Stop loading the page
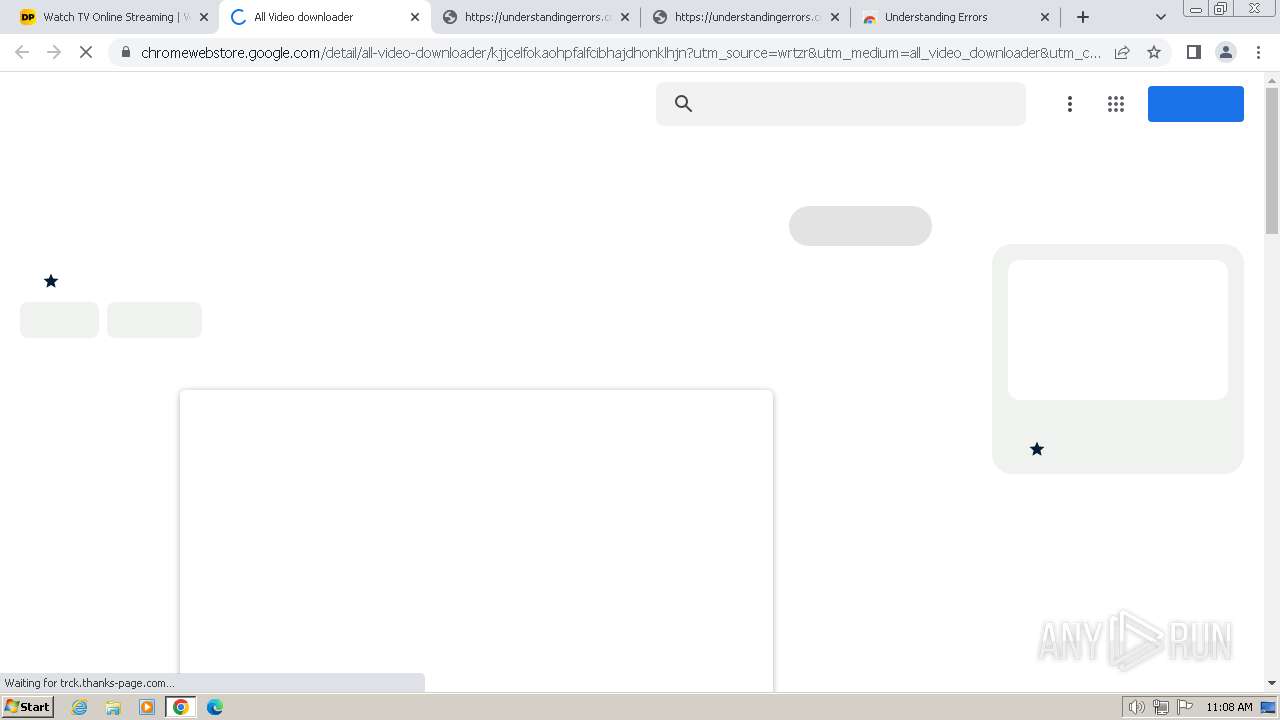Image resolution: width=1280 pixels, height=720 pixels. pyautogui.click(x=86, y=52)
